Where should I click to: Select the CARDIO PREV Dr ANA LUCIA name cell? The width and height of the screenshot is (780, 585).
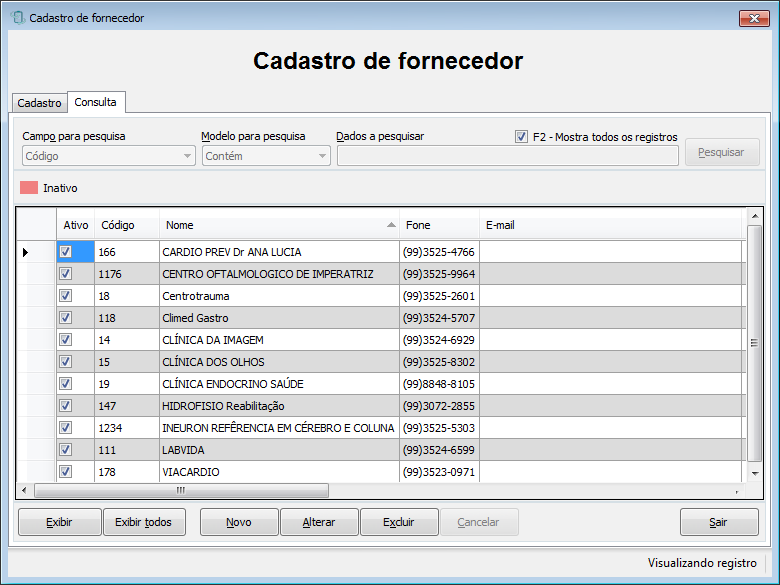tap(279, 252)
